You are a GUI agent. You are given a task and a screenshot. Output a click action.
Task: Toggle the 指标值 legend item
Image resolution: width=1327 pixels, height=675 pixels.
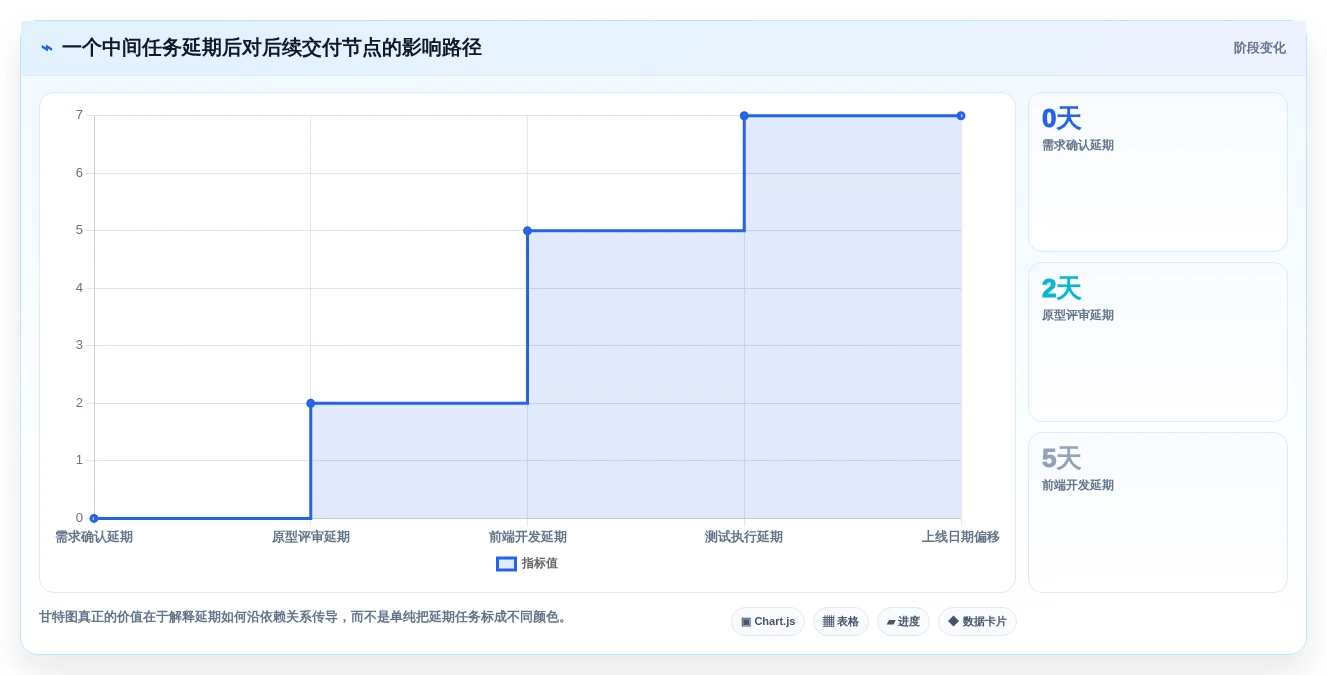pyautogui.click(x=527, y=564)
